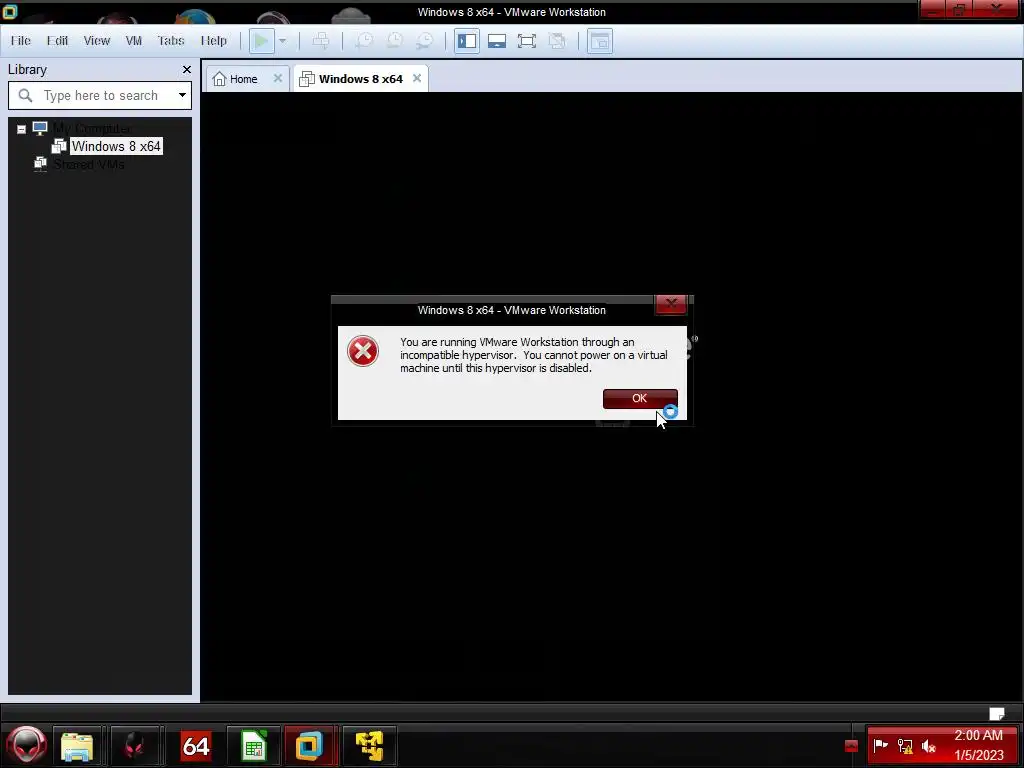Open the VM menu
This screenshot has width=1024, height=768.
[x=134, y=40]
